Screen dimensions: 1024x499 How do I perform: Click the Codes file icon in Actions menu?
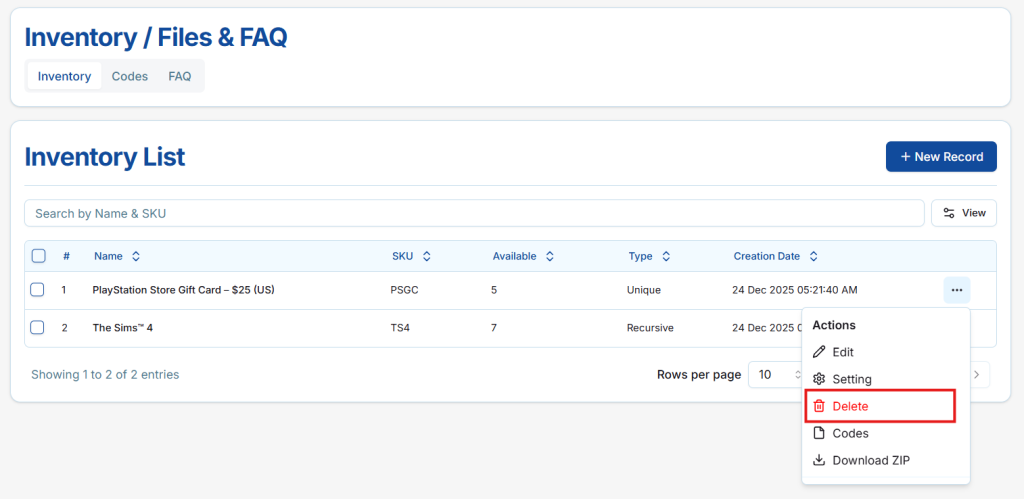coord(819,433)
